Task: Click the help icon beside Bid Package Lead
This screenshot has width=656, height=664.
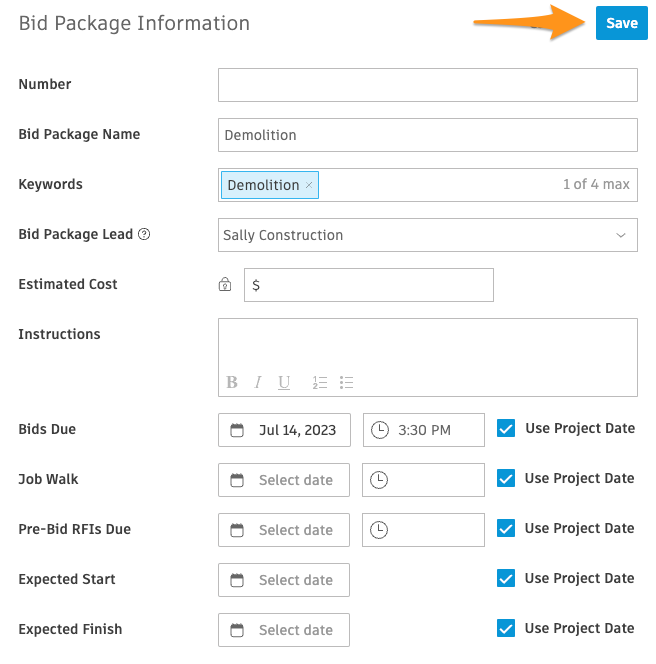Action: click(x=144, y=234)
